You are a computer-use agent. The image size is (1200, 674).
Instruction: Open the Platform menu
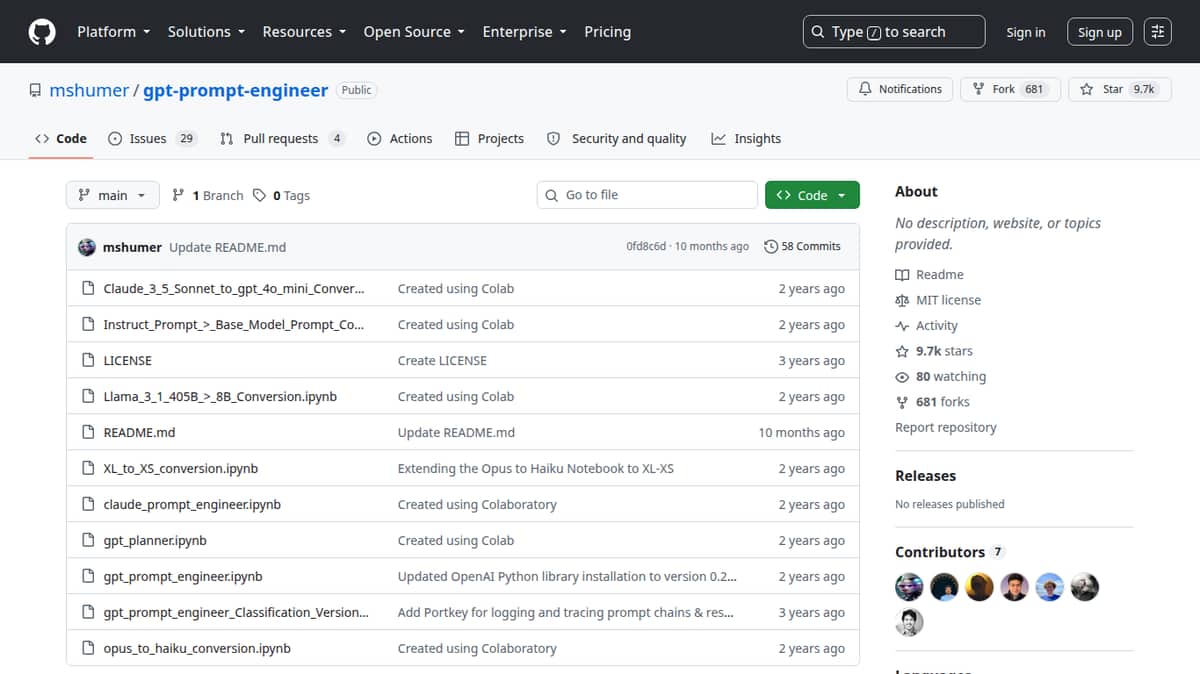point(113,32)
